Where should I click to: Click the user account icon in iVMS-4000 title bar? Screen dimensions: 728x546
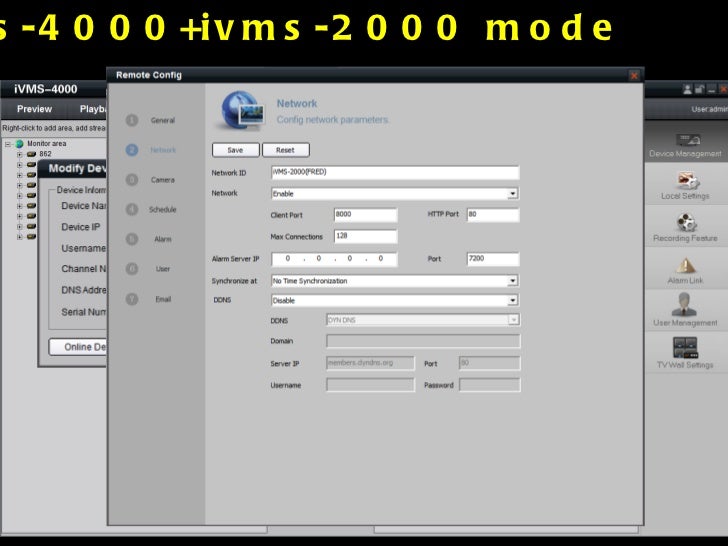point(687,89)
